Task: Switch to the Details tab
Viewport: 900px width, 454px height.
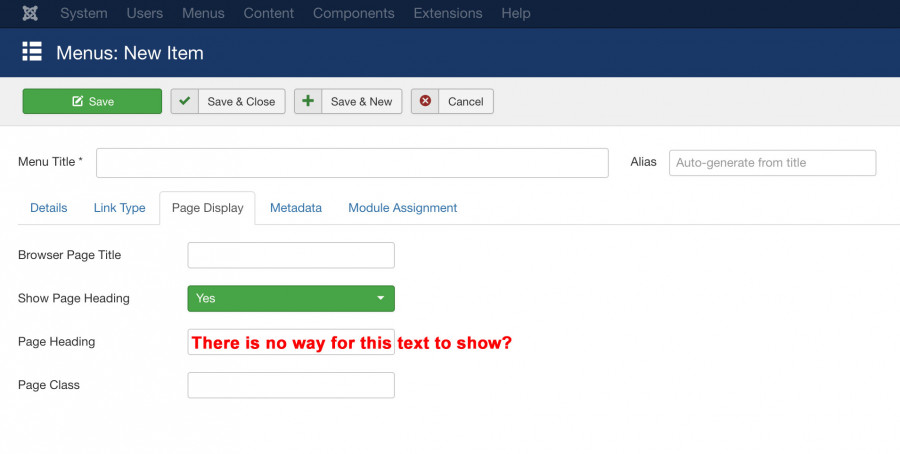Action: point(49,208)
